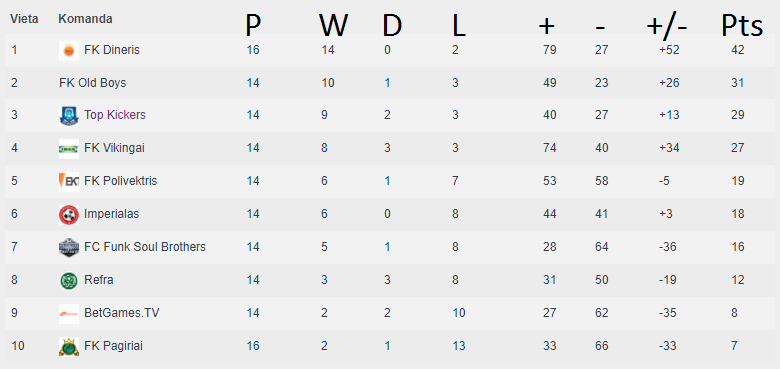Open the Refra team name
Screen dimensions: 780x369
[99, 280]
